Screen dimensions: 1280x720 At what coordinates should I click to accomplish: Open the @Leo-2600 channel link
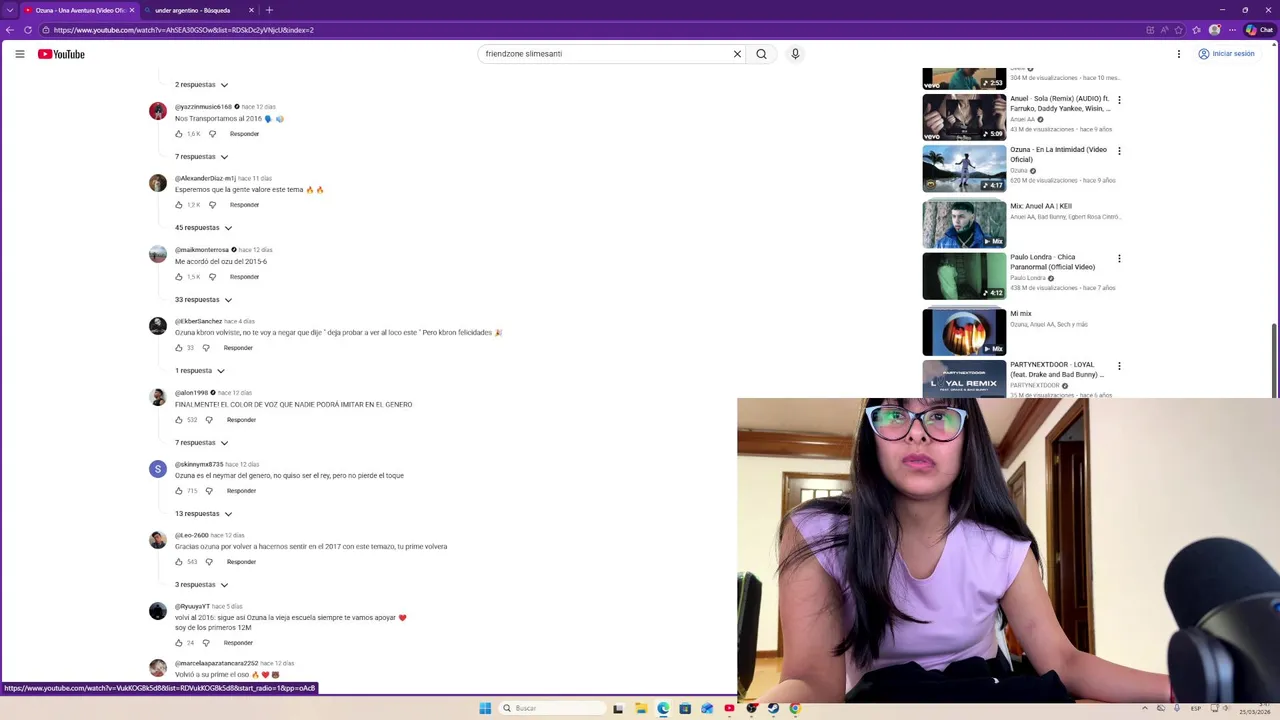pyautogui.click(x=192, y=535)
